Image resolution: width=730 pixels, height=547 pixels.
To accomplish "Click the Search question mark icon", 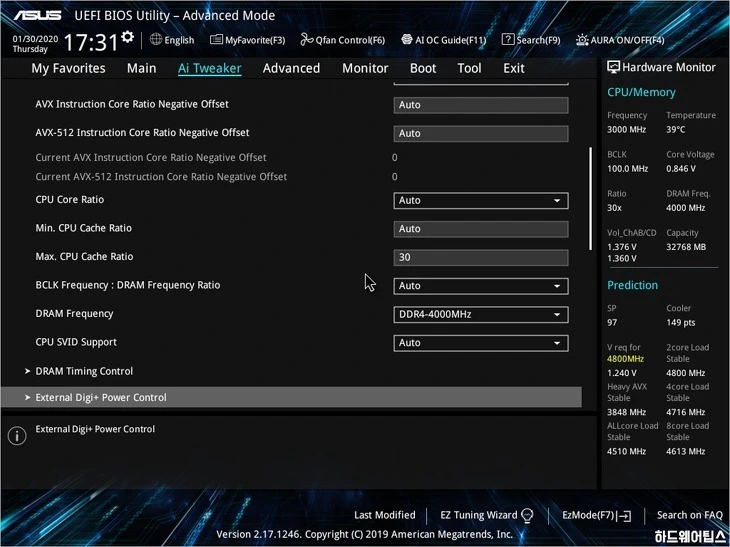I will [x=508, y=40].
